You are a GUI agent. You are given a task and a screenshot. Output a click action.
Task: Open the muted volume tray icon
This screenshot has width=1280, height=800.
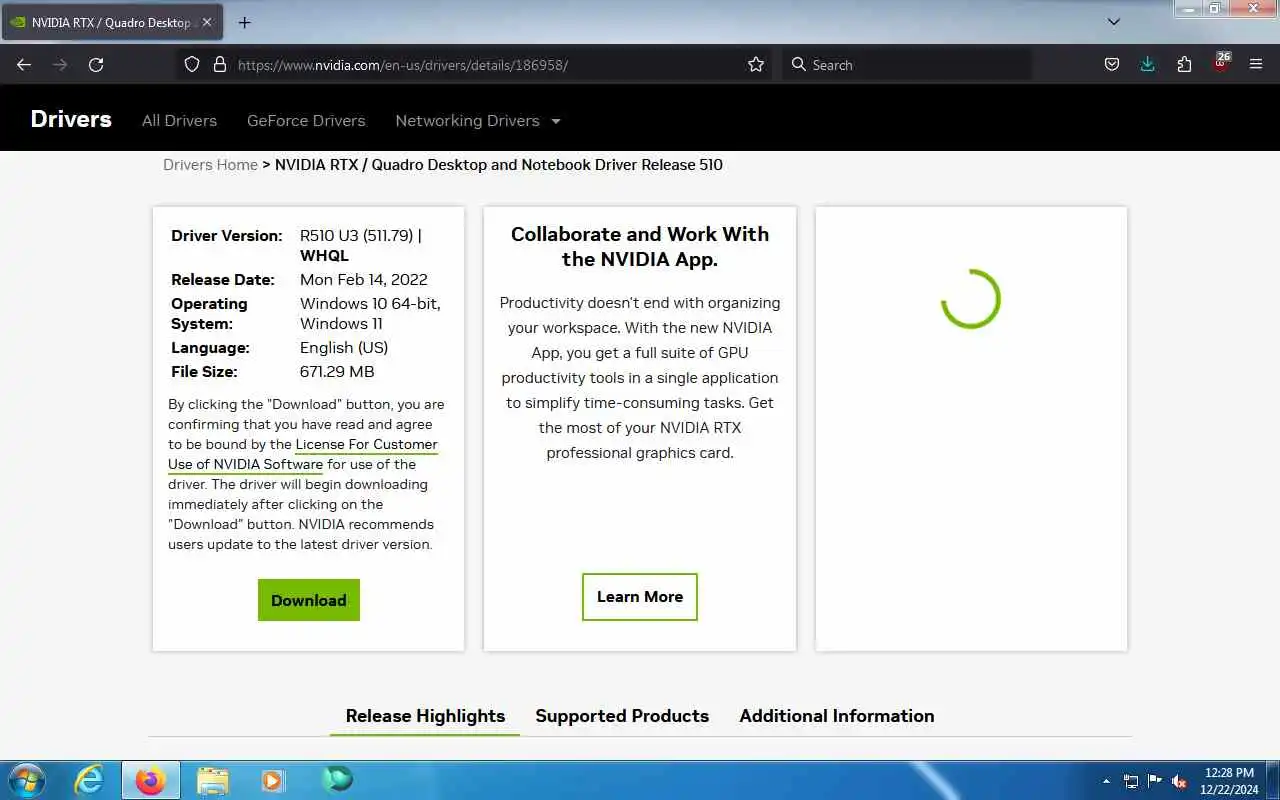[1179, 781]
